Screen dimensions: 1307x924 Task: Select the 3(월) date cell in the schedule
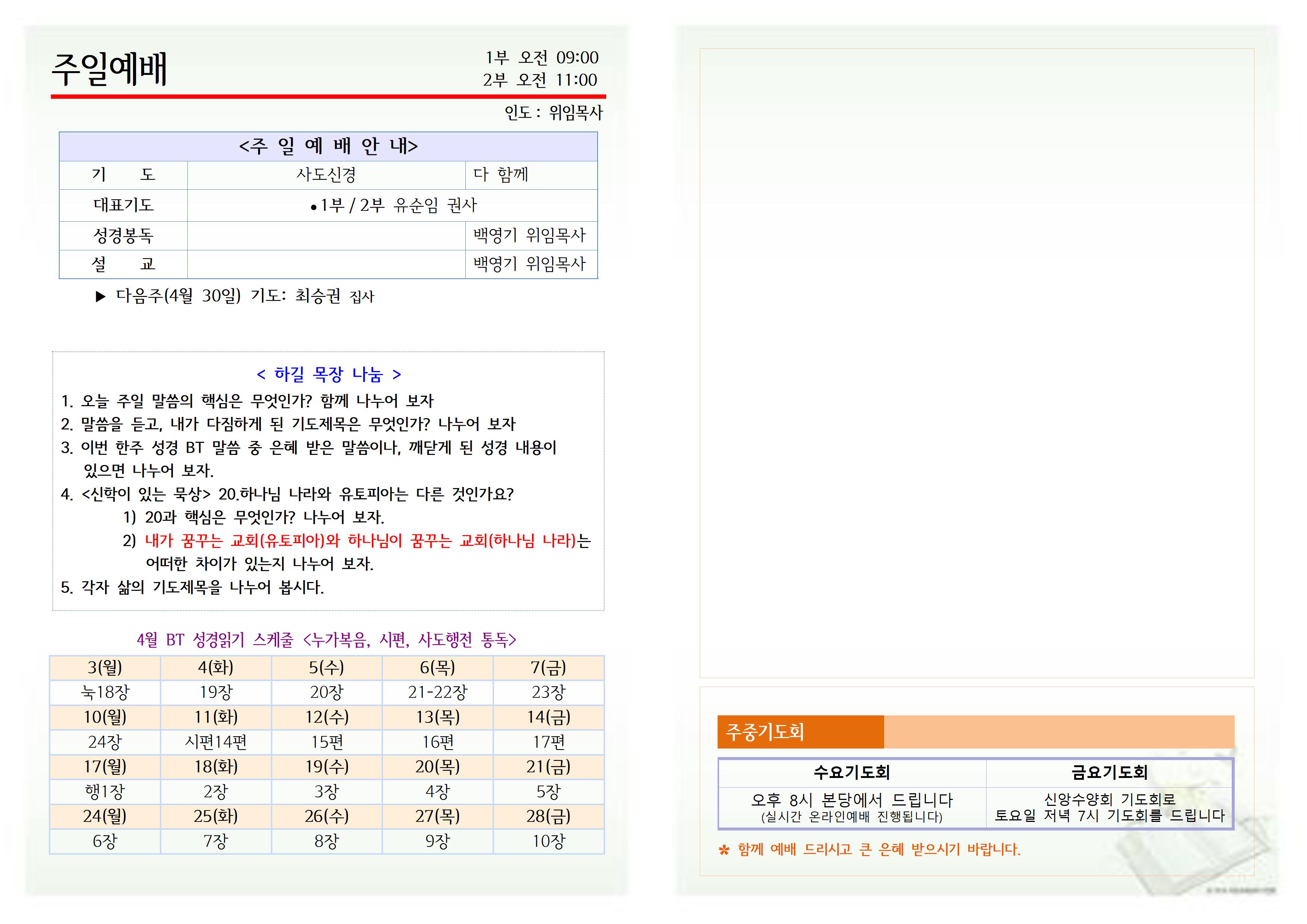[x=105, y=667]
